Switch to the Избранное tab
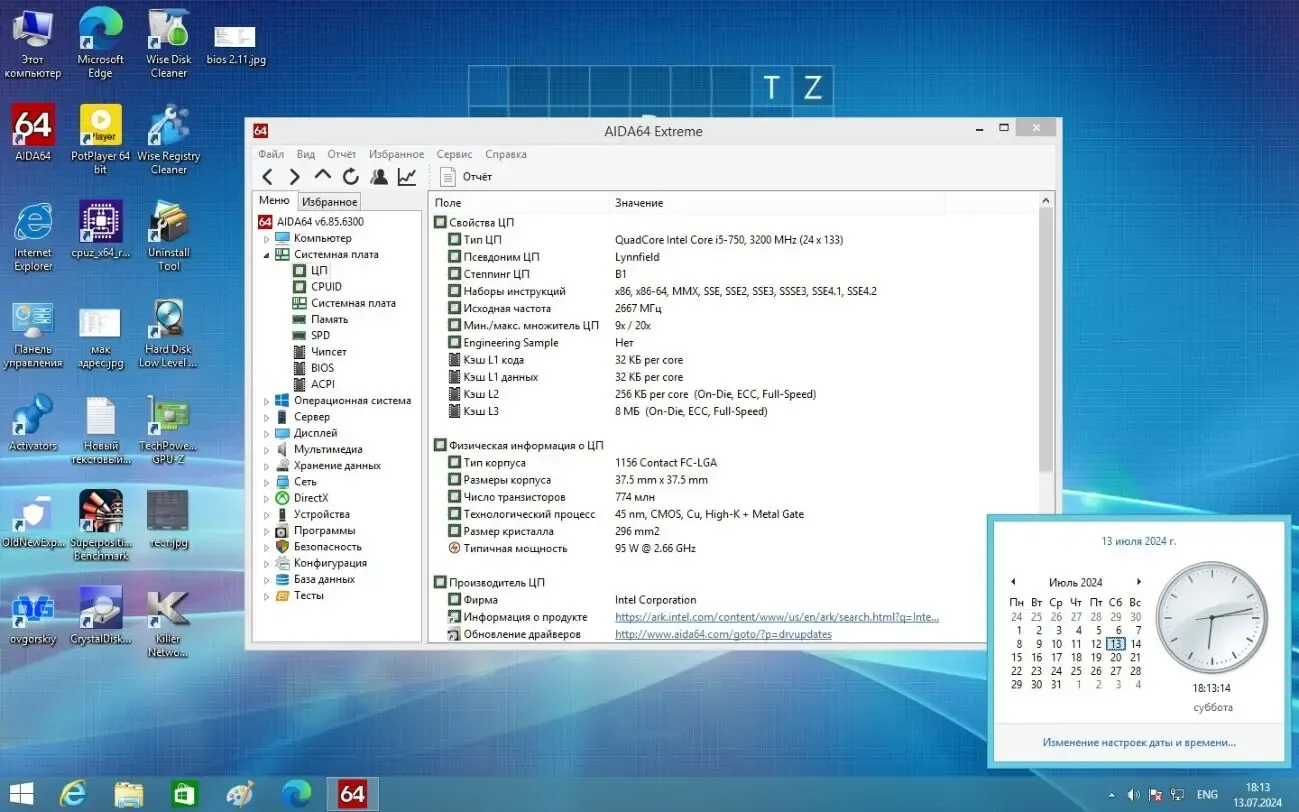Viewport: 1299px width, 812px height. coord(328,200)
